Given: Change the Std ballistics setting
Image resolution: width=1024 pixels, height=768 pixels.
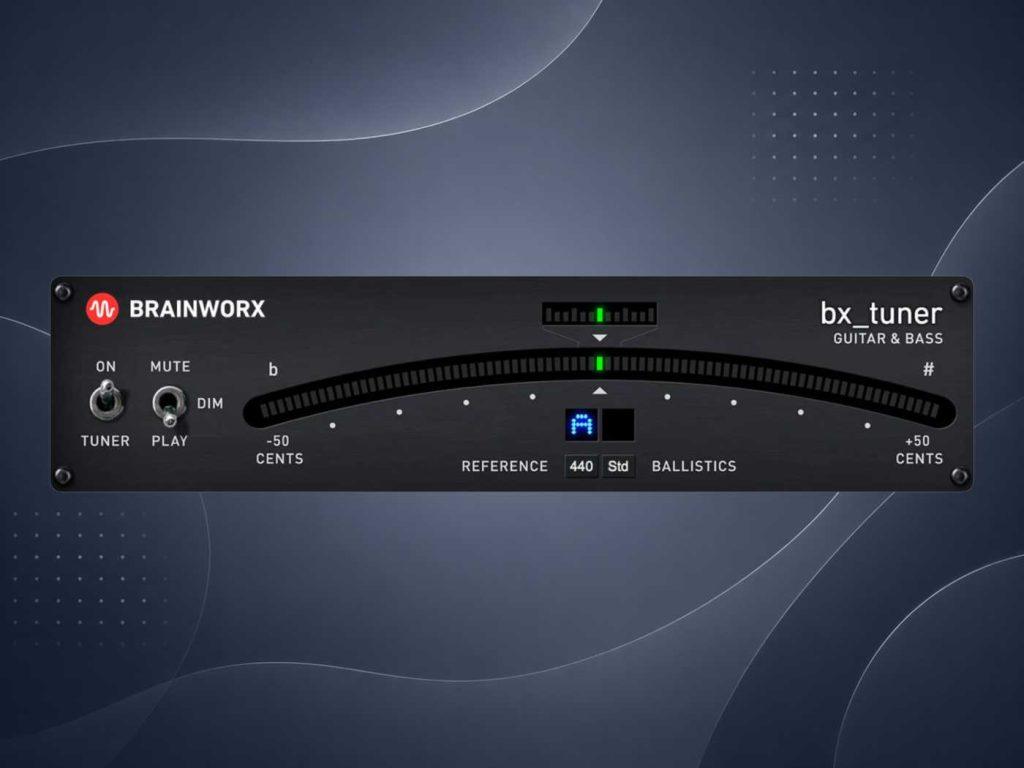Looking at the screenshot, I should pyautogui.click(x=618, y=466).
